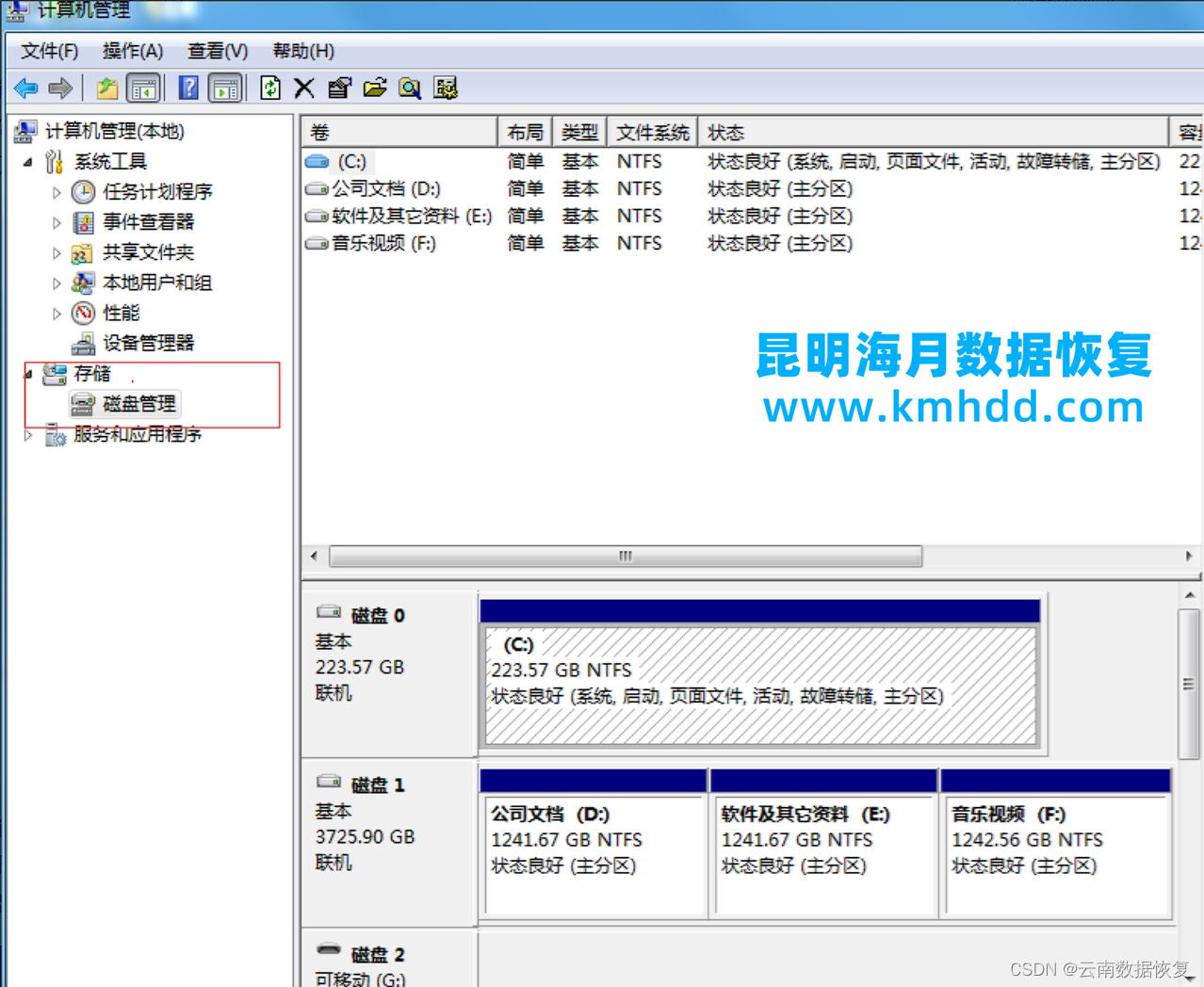
Task: Select the 设备管理器 icon
Action: [84, 343]
